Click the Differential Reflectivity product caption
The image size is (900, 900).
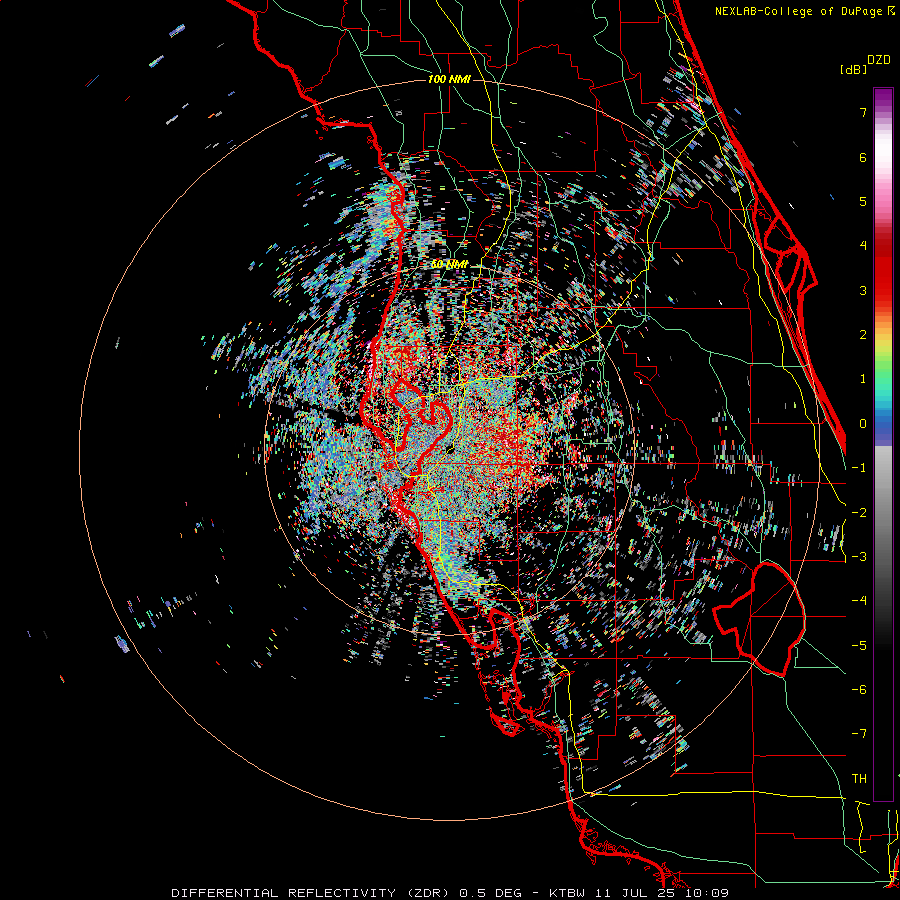coord(450,893)
